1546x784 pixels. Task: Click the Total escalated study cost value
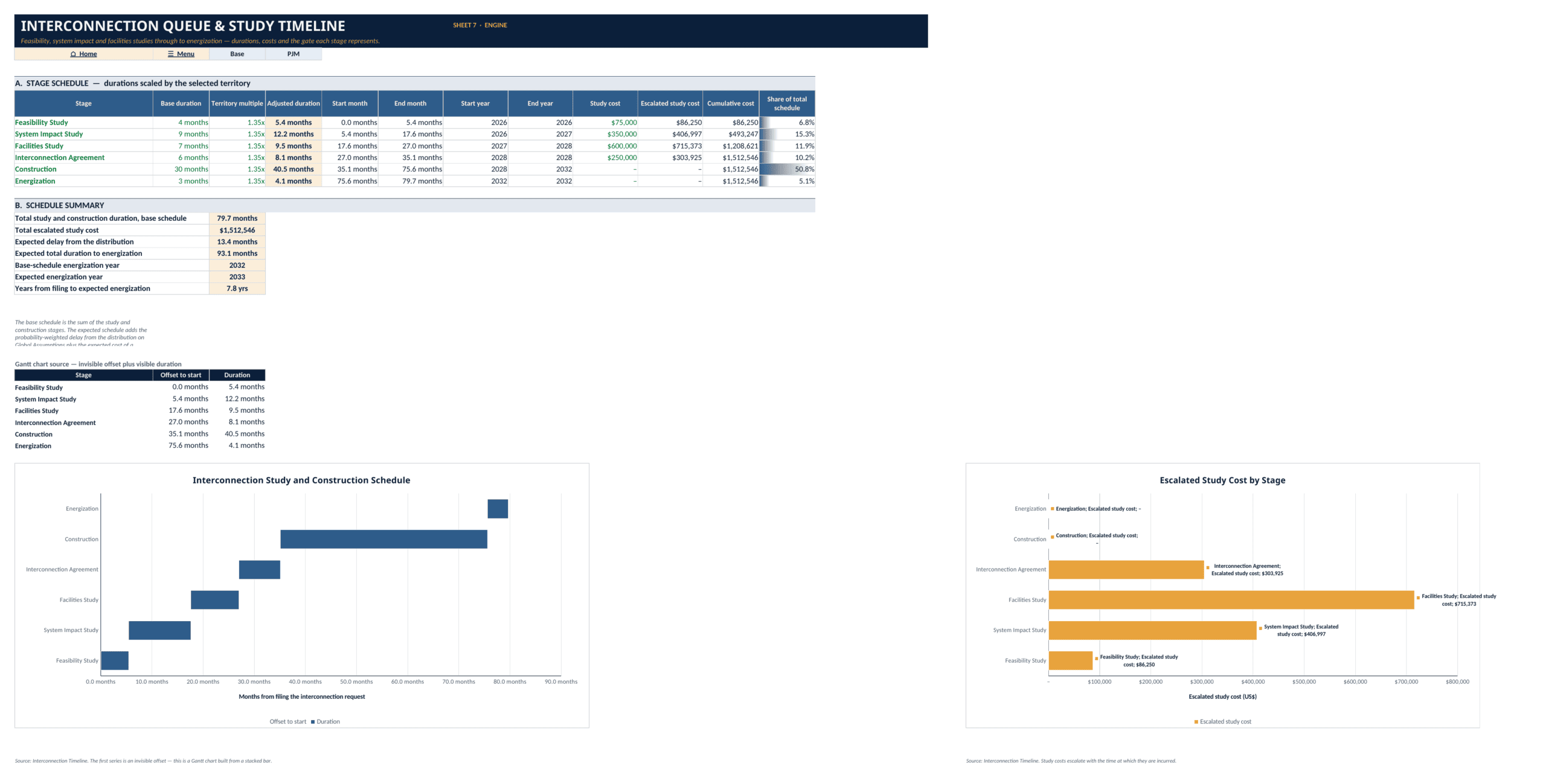pos(237,230)
